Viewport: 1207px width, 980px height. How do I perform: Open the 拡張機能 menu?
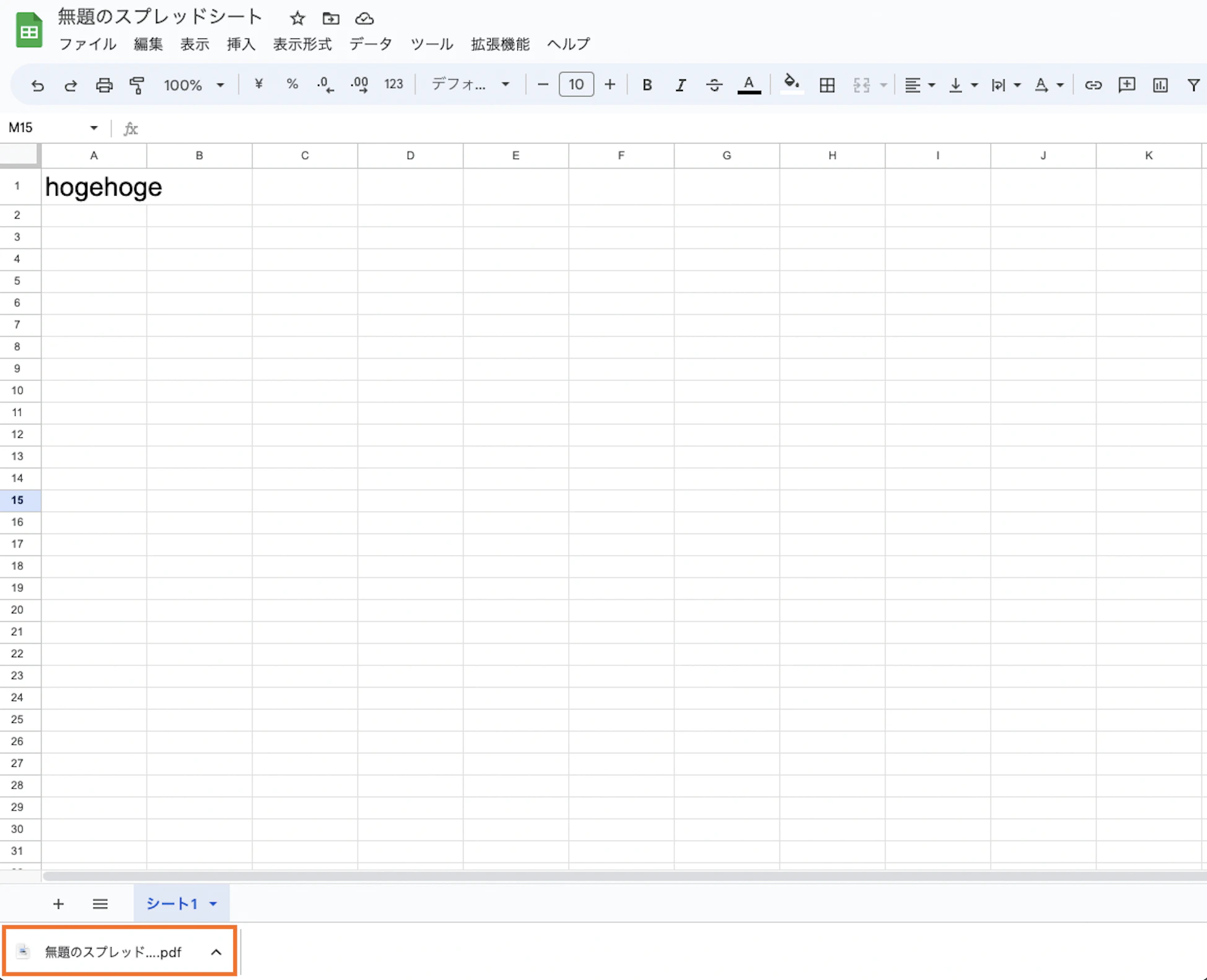(x=500, y=44)
